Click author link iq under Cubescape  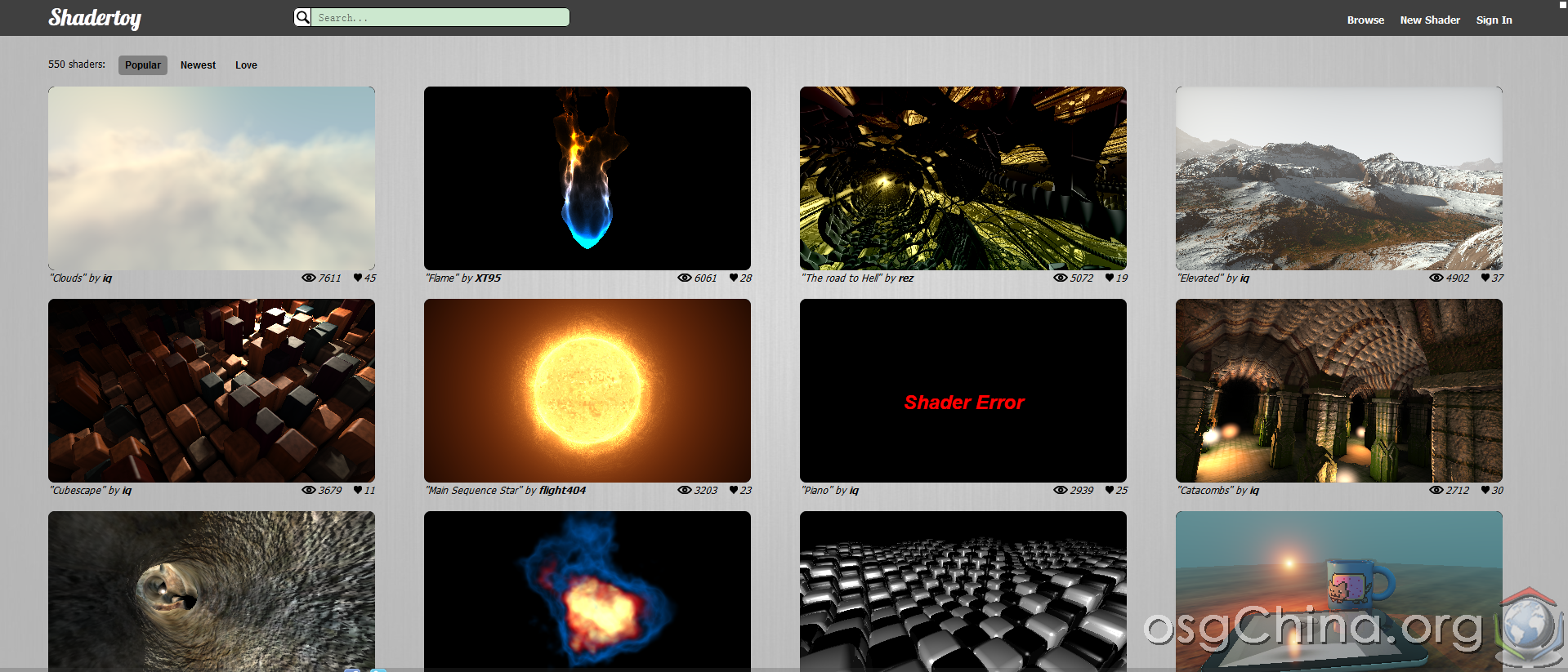(x=127, y=491)
